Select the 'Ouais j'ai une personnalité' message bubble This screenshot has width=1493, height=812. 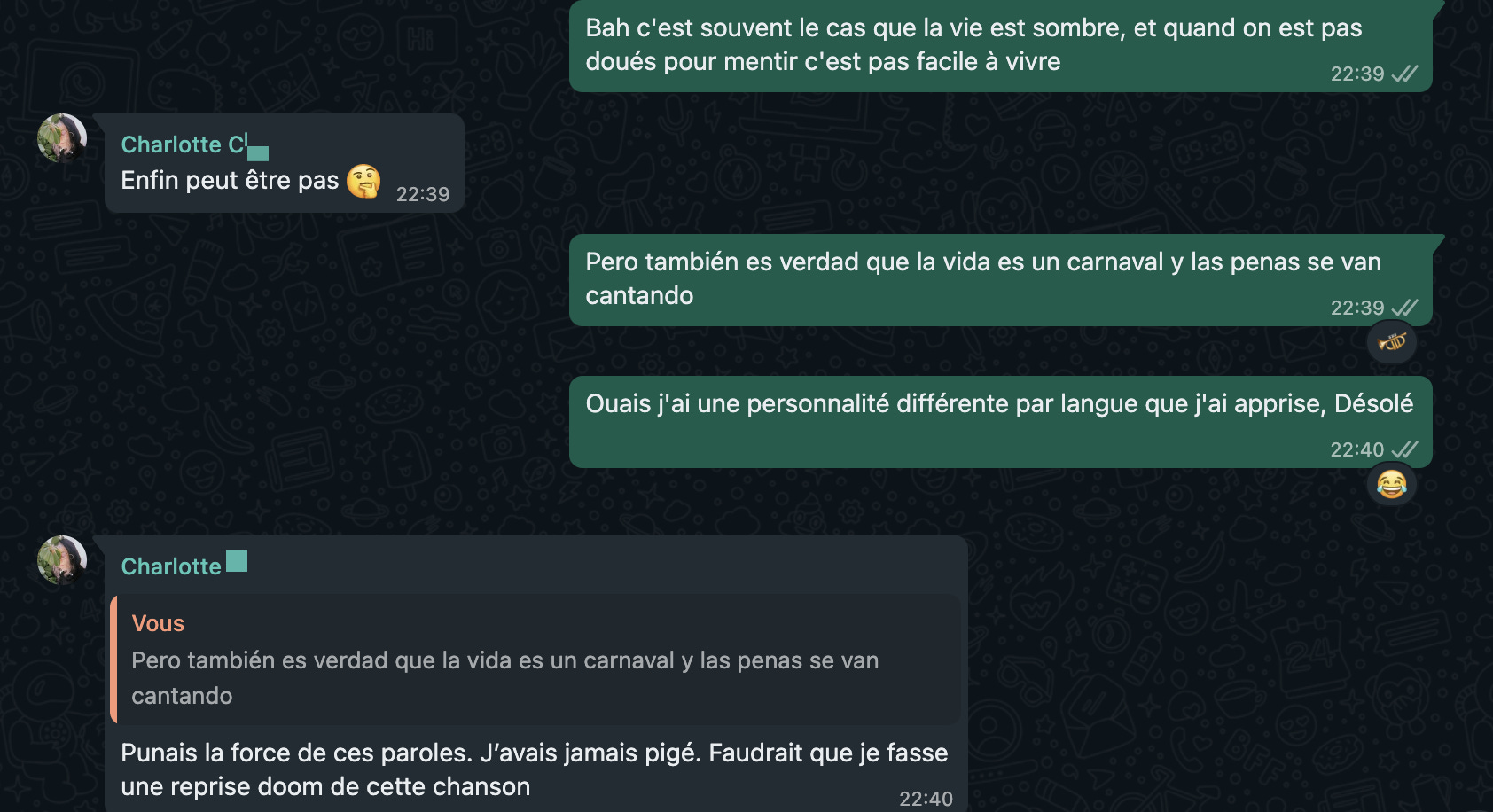tap(1000, 422)
